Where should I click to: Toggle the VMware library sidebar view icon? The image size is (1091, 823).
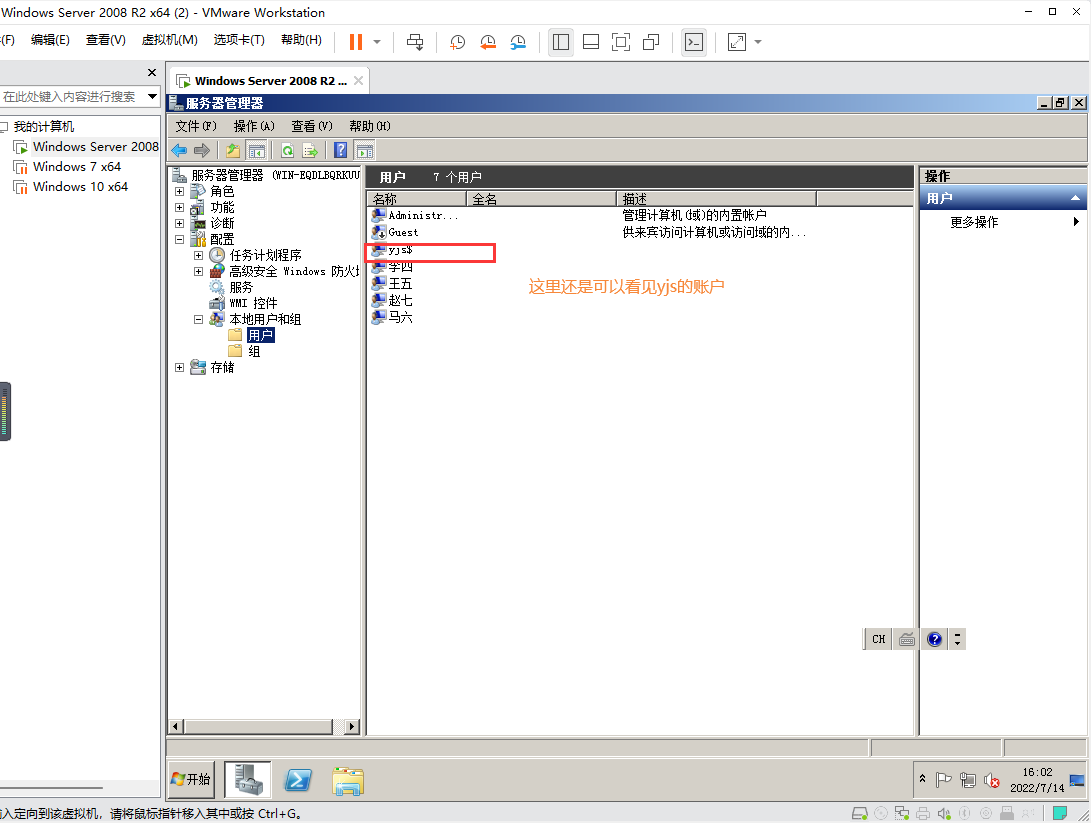click(x=561, y=42)
